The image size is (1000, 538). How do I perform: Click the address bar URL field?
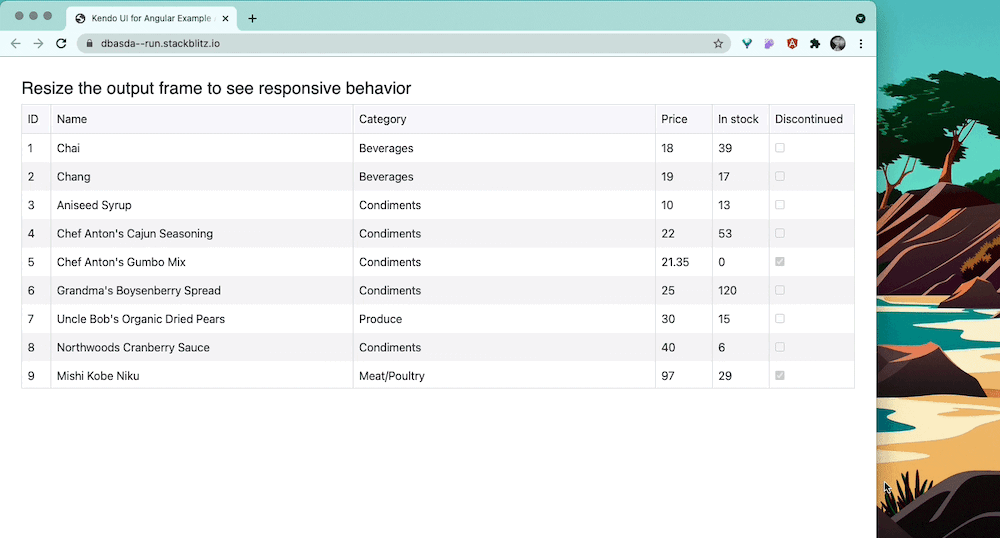(400, 44)
